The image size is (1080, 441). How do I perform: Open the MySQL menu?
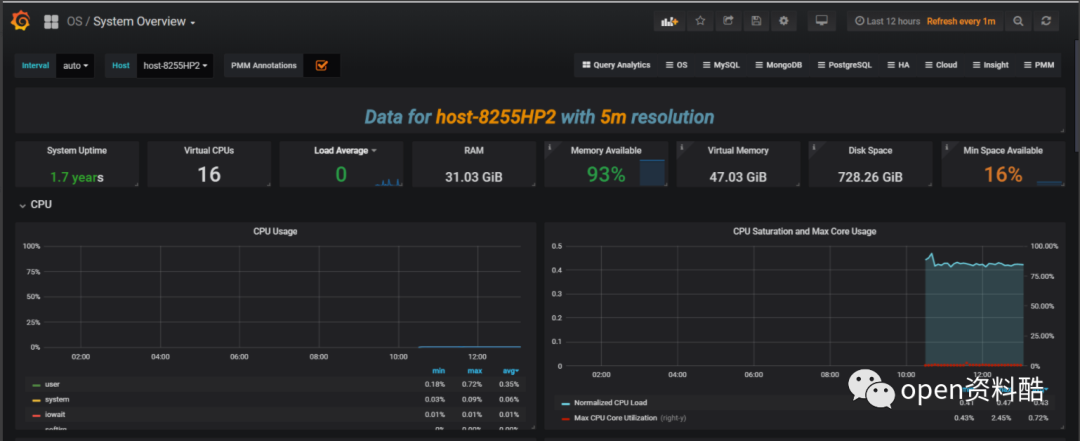tap(720, 65)
